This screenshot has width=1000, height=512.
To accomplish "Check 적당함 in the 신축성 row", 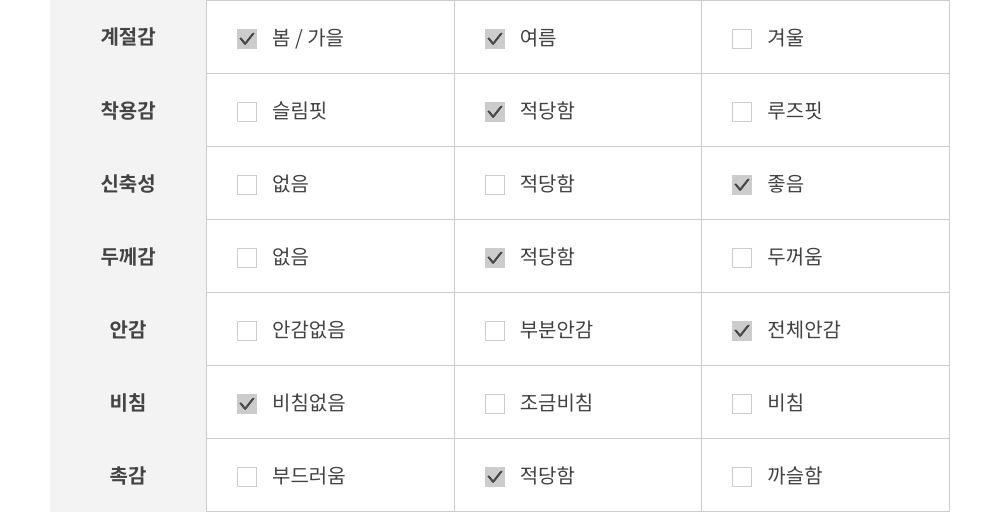I will pyautogui.click(x=495, y=185).
